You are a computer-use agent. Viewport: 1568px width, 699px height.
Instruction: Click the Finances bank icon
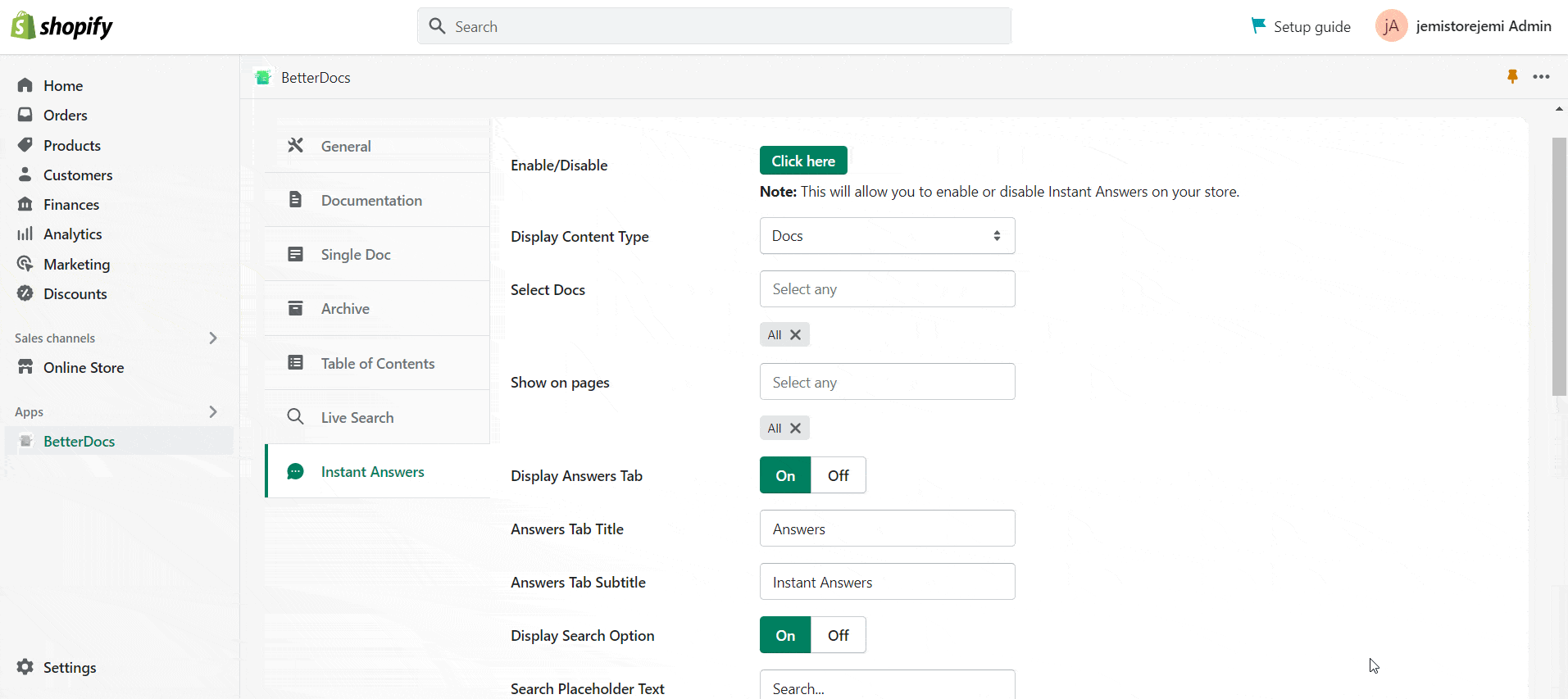click(x=25, y=204)
